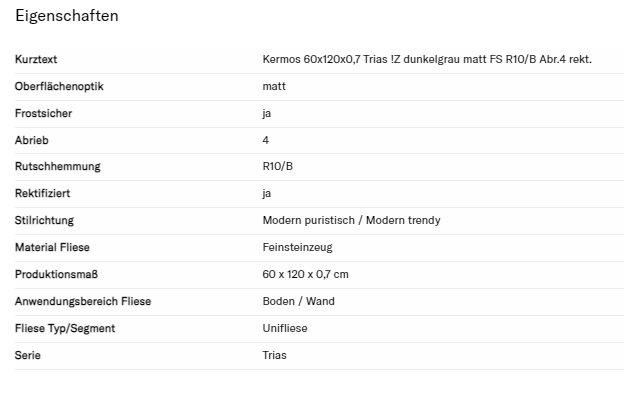This screenshot has width=624, height=405.
Task: Click the Stilrichtung label
Action: 45,220
